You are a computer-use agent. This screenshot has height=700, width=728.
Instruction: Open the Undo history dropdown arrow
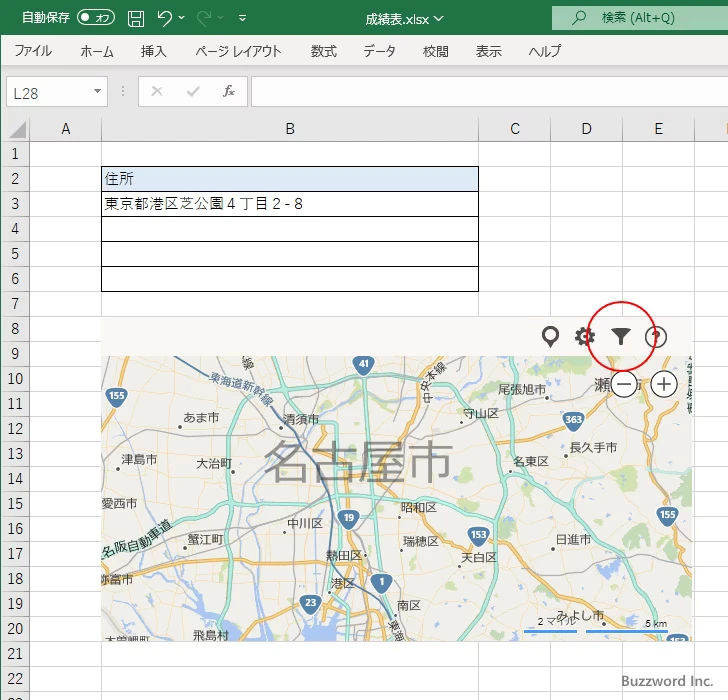pos(182,18)
